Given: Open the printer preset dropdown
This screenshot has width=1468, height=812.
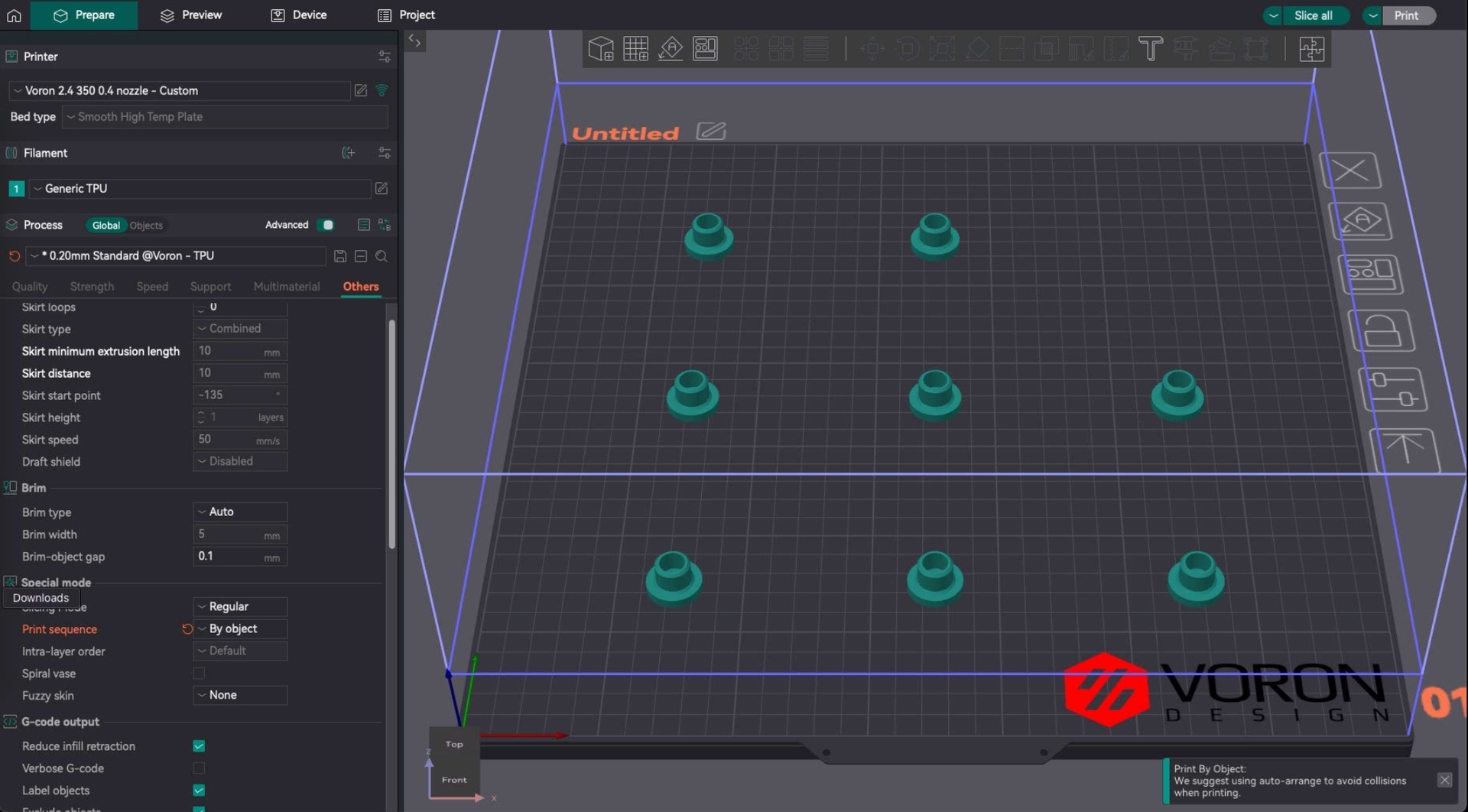Looking at the screenshot, I should pos(180,90).
